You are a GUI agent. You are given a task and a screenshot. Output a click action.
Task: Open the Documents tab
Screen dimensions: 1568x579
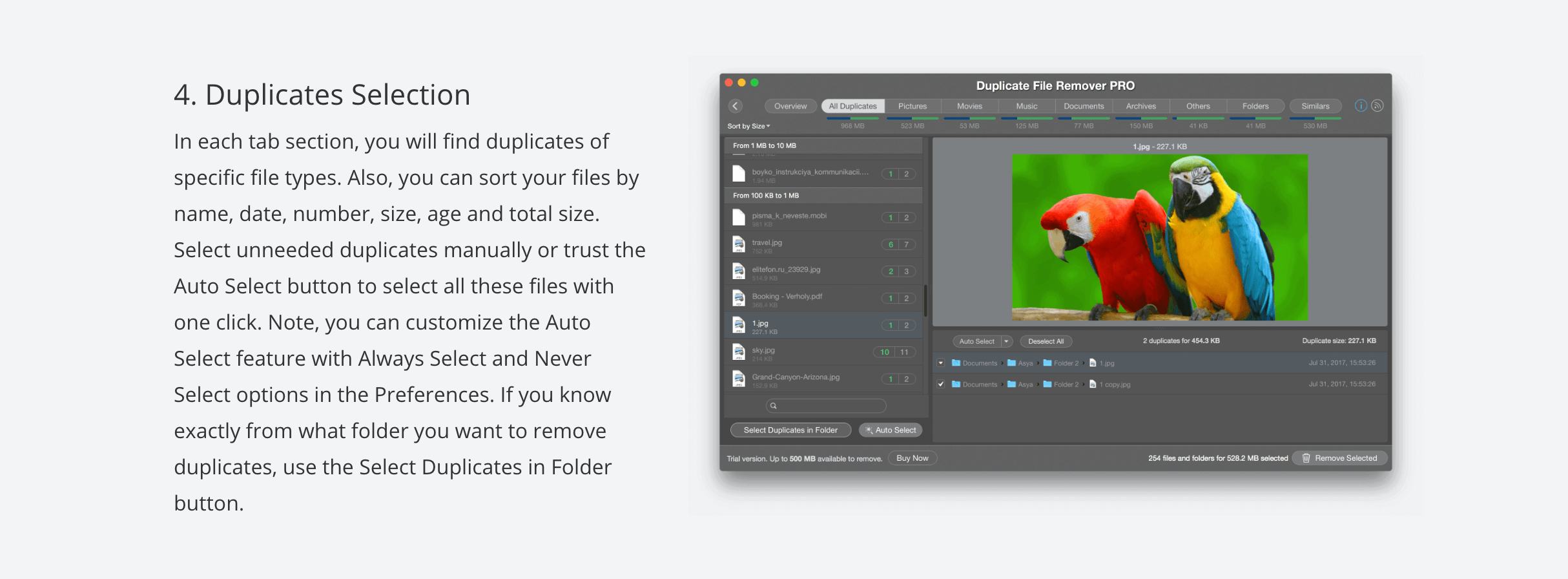pos(1084,106)
